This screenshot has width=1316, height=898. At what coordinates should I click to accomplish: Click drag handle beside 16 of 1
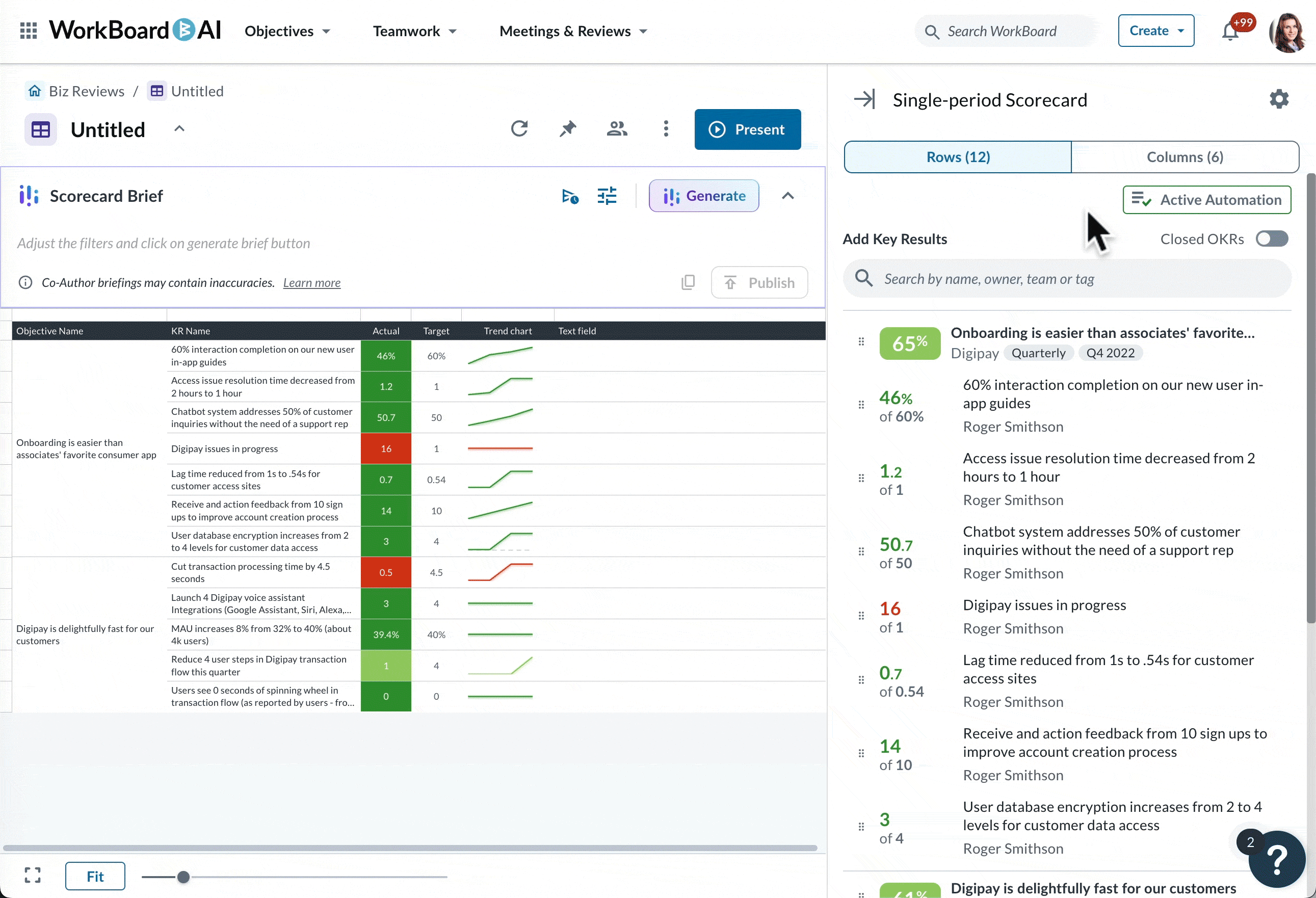pyautogui.click(x=861, y=616)
